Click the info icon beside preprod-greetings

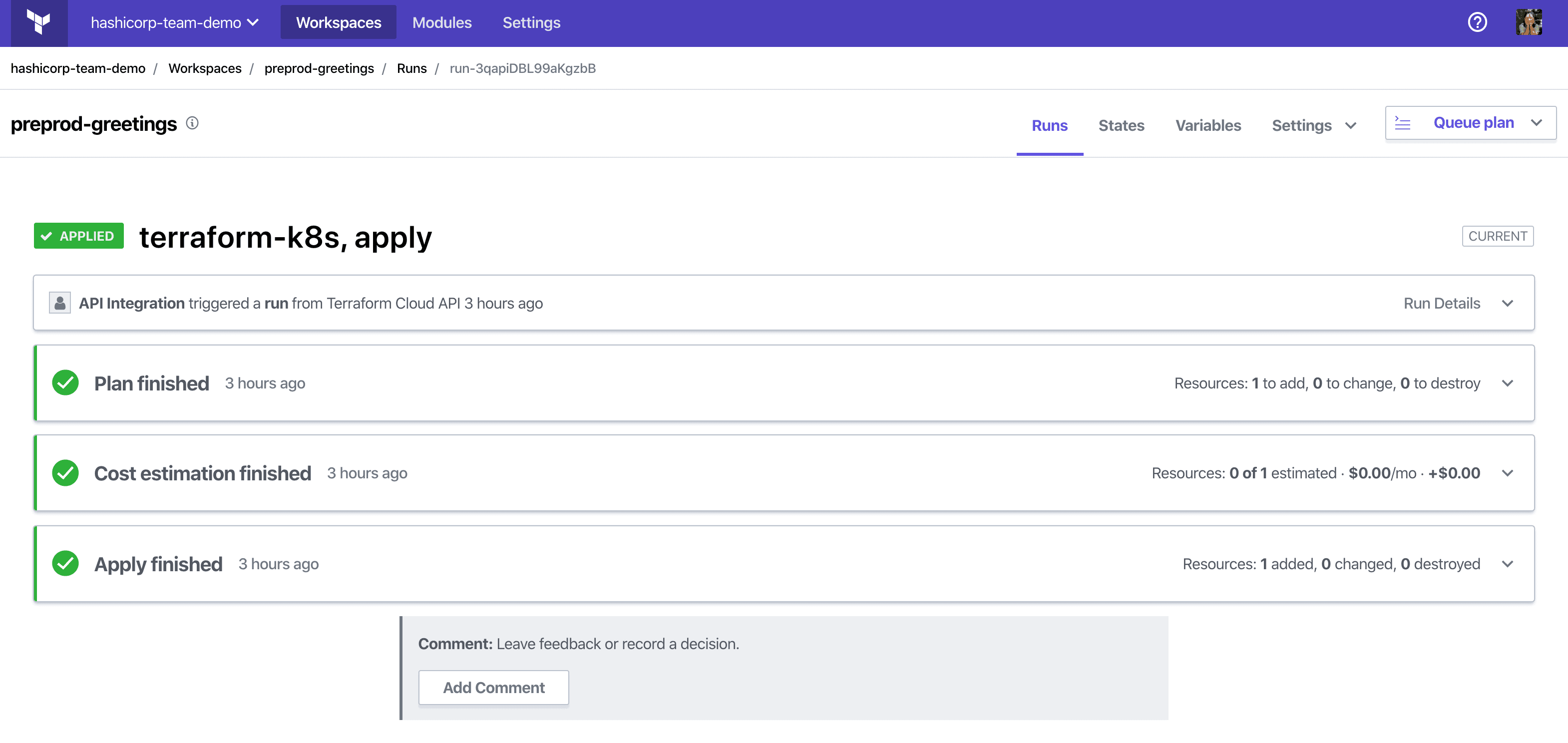[192, 123]
